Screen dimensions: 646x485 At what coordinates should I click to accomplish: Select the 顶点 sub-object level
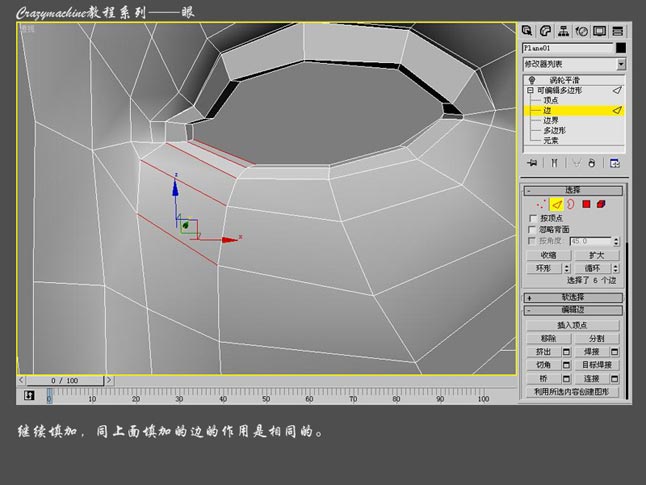[551, 100]
